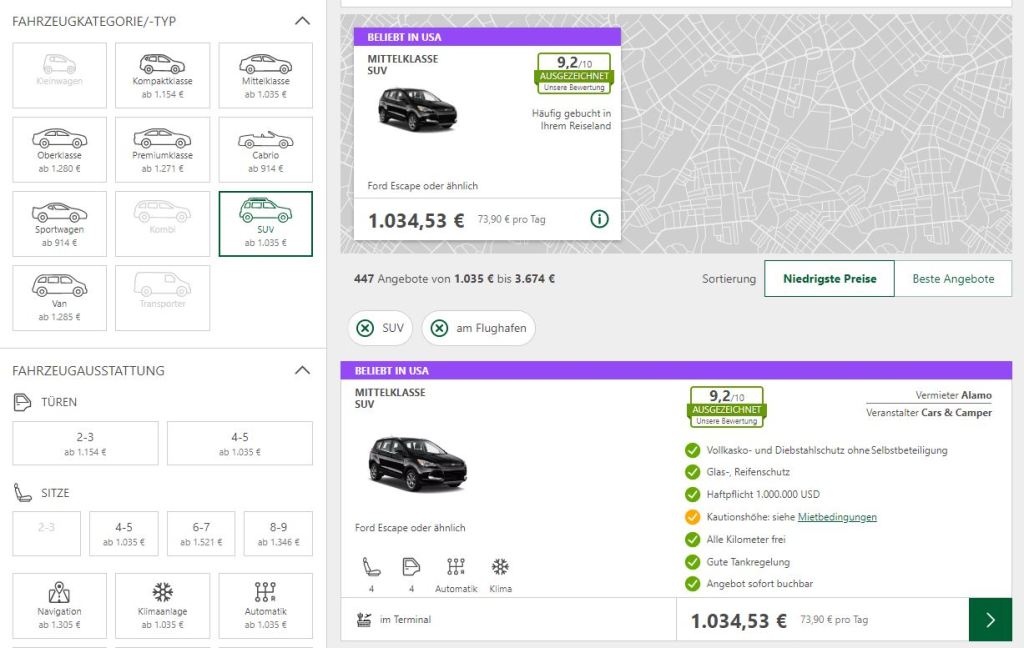Deselect the active SUV category tile
The width and height of the screenshot is (1024, 648).
coord(265,223)
